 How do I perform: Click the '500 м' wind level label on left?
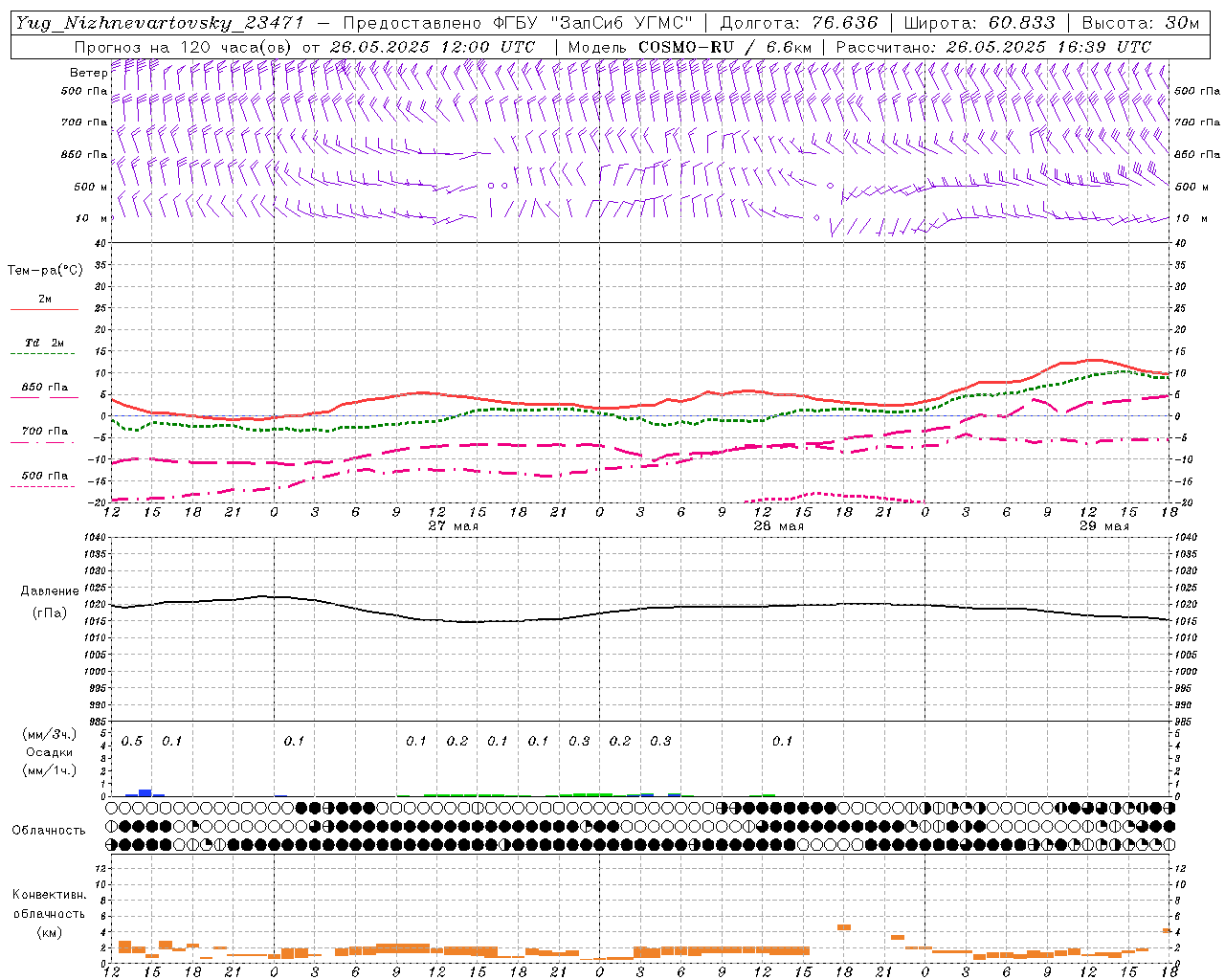pos(90,187)
